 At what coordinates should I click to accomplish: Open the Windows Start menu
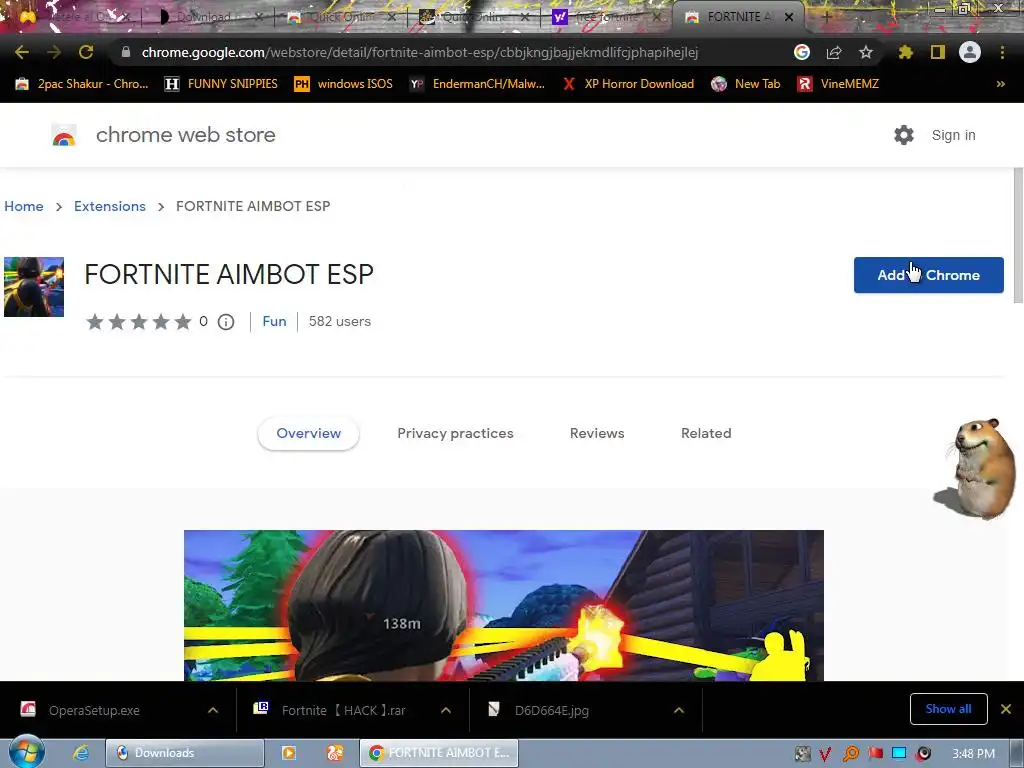[26, 753]
